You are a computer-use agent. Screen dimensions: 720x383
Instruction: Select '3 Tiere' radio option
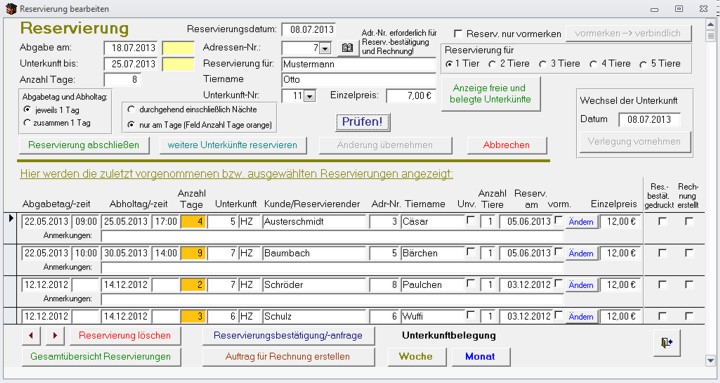pyautogui.click(x=543, y=64)
